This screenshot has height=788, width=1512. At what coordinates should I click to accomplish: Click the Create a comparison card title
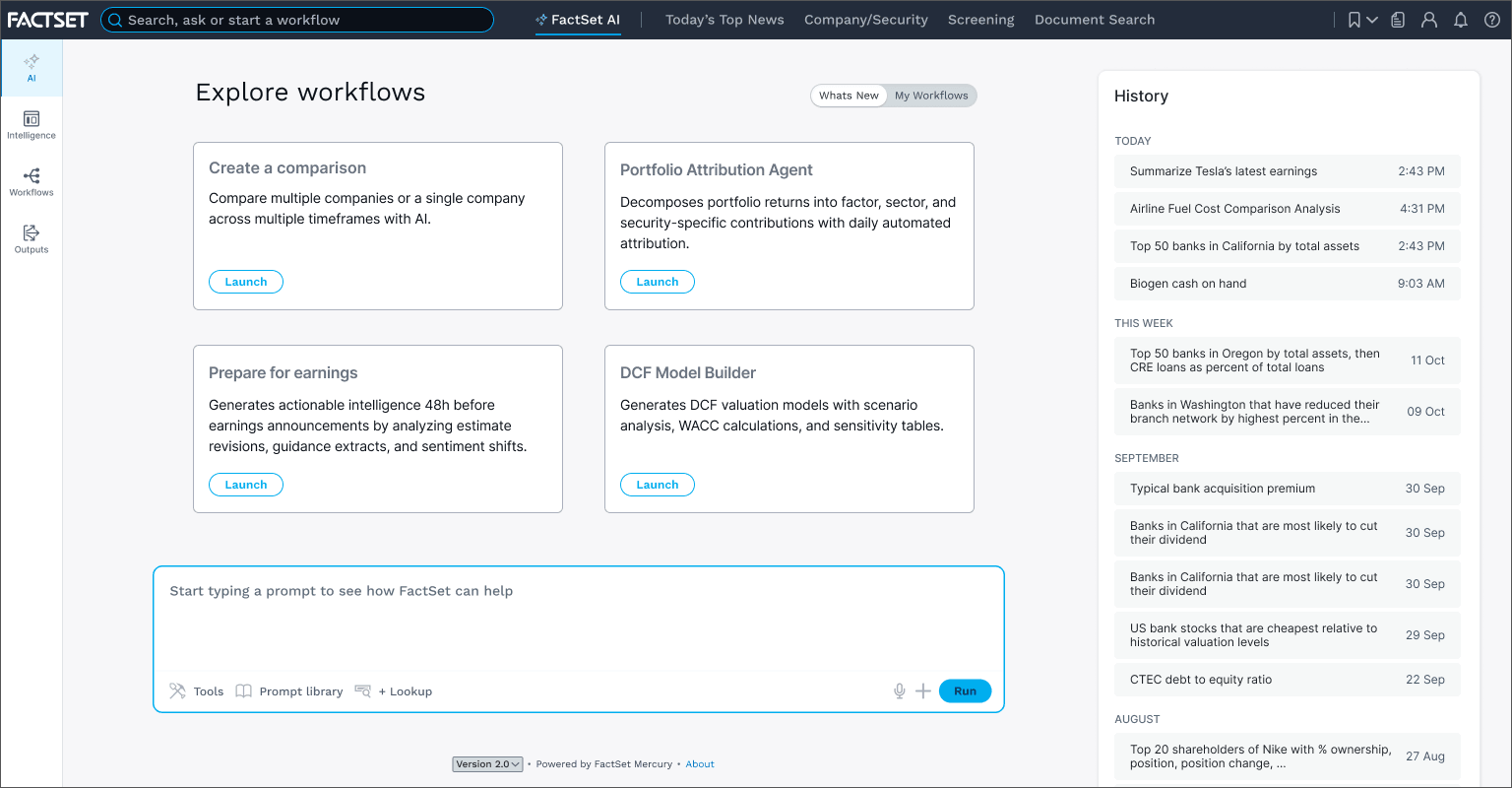pyautogui.click(x=287, y=168)
